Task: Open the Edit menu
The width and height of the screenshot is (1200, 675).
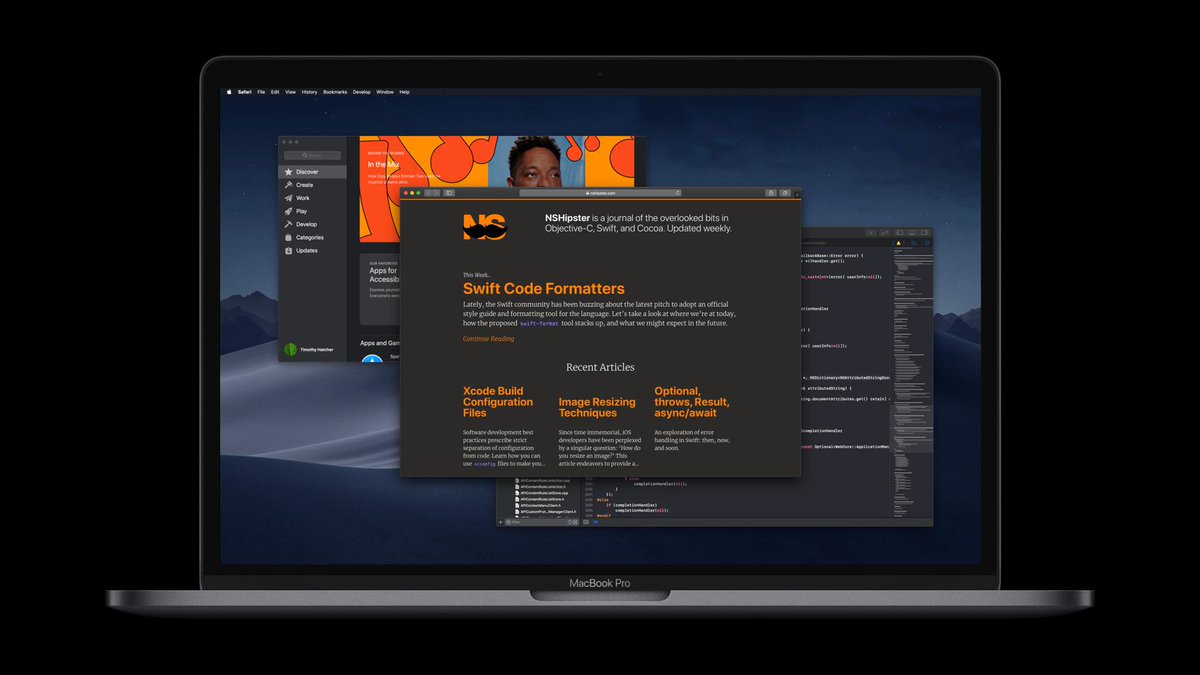Action: coord(275,92)
